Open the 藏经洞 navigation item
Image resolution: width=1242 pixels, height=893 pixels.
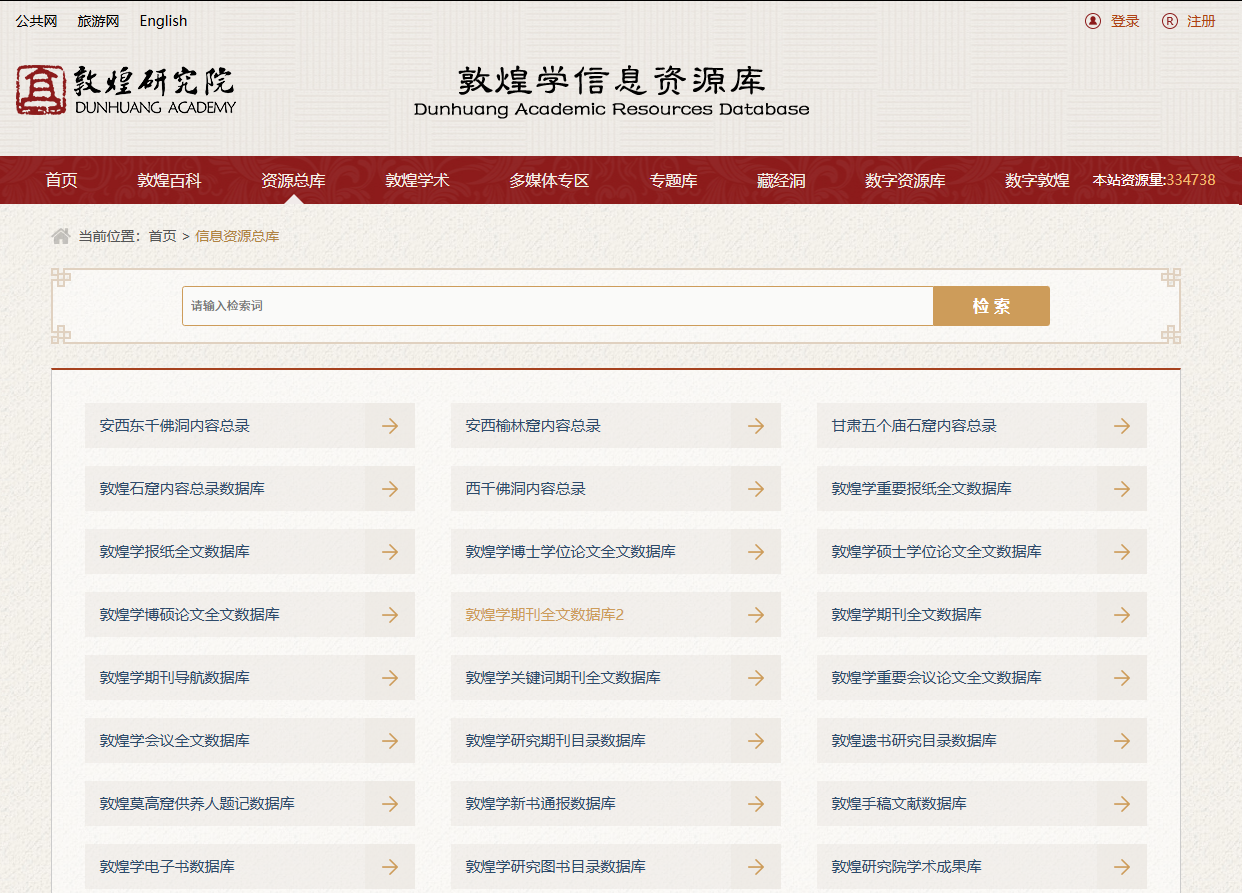click(781, 181)
